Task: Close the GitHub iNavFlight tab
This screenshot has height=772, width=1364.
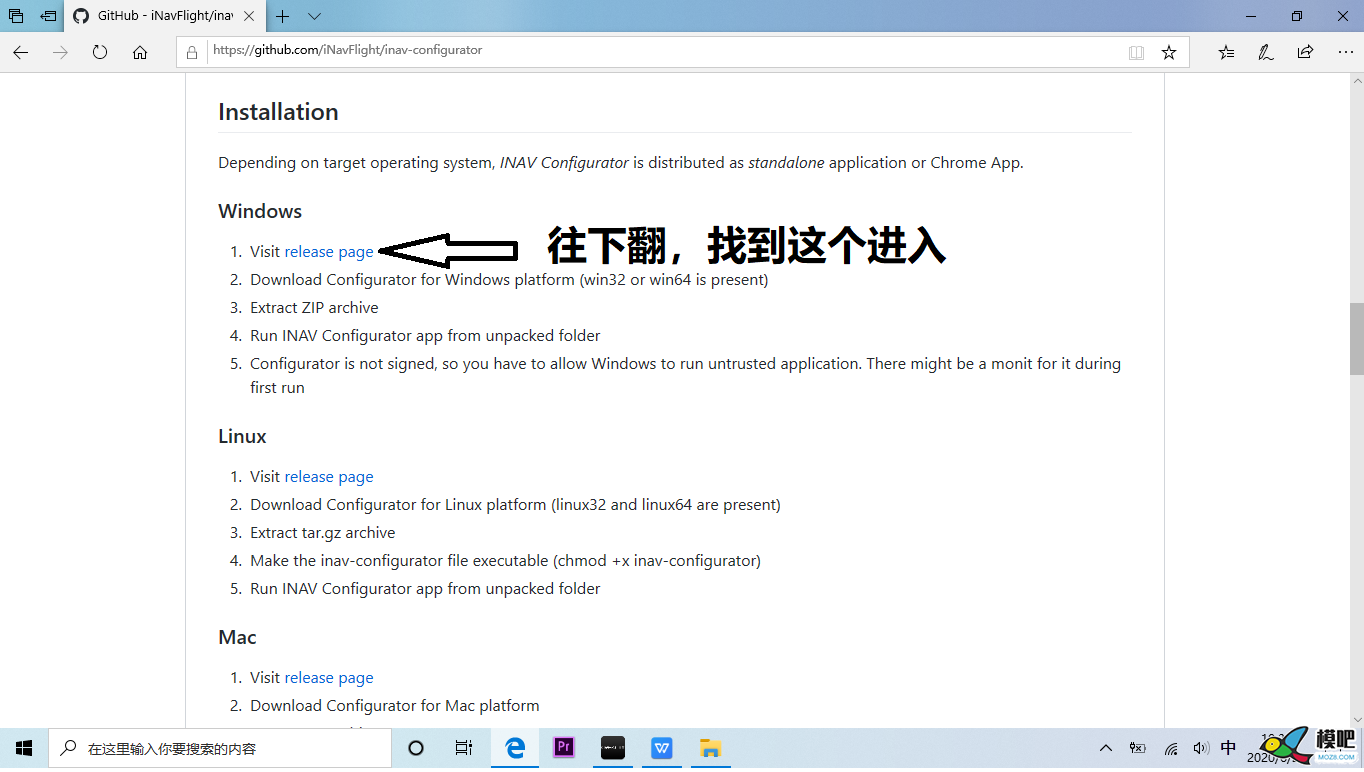Action: (x=248, y=16)
